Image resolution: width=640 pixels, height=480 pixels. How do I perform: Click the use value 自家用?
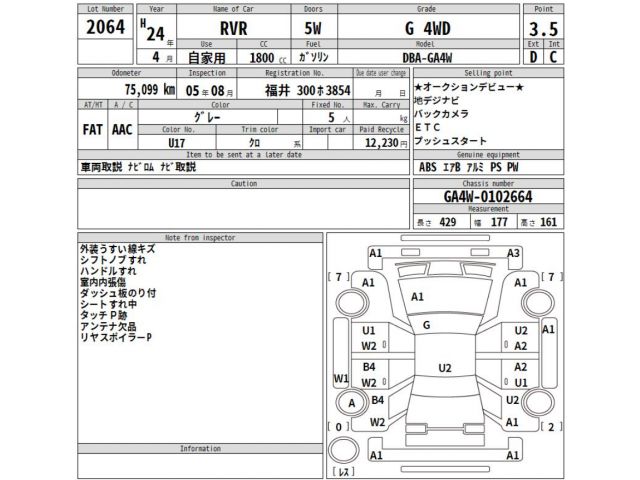[x=207, y=58]
